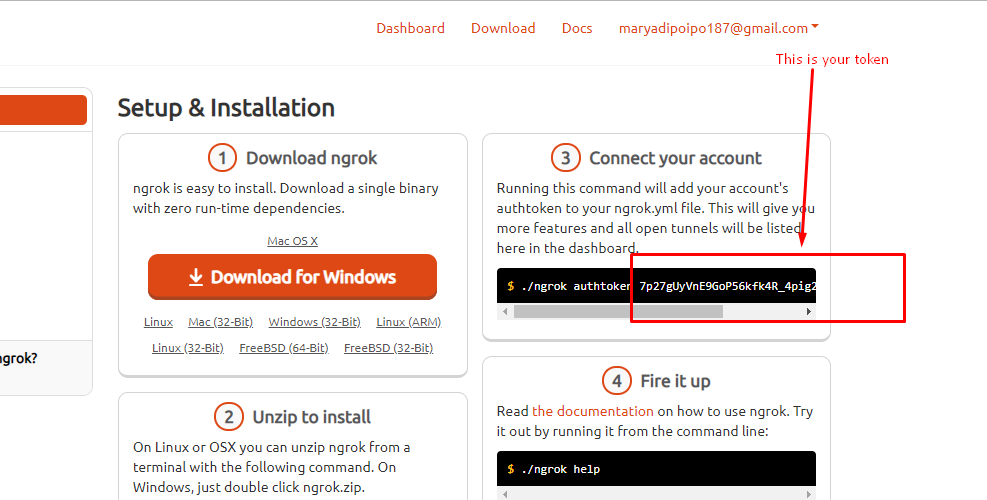
Task: Click left arrow of ngrok help scrollbar
Action: coord(505,494)
